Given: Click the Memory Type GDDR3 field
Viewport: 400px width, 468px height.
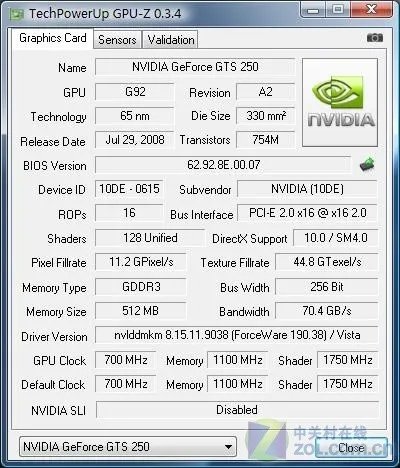Looking at the screenshot, I should [x=141, y=287].
